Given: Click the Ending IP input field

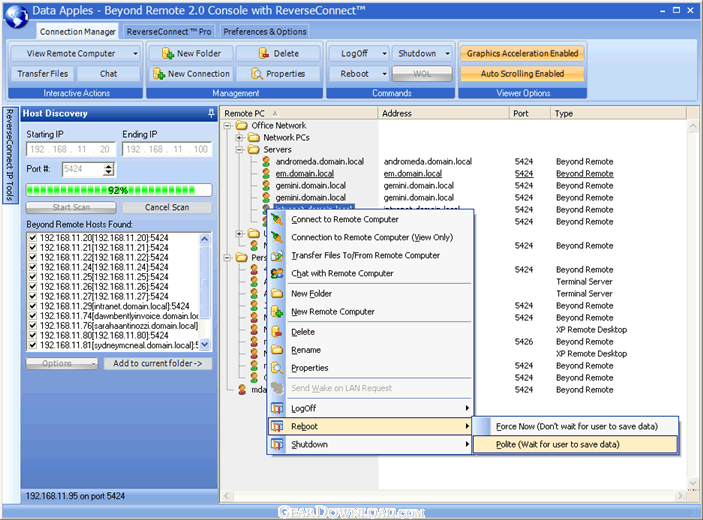Looking at the screenshot, I should [x=167, y=149].
